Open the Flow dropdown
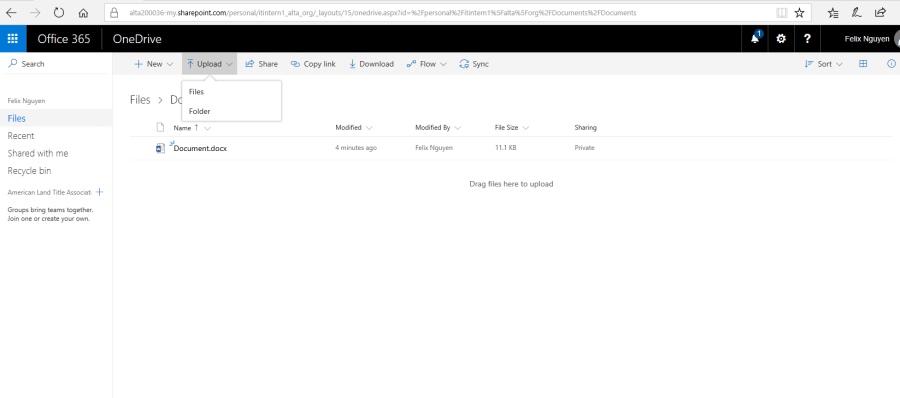The image size is (900, 398). pyautogui.click(x=426, y=64)
